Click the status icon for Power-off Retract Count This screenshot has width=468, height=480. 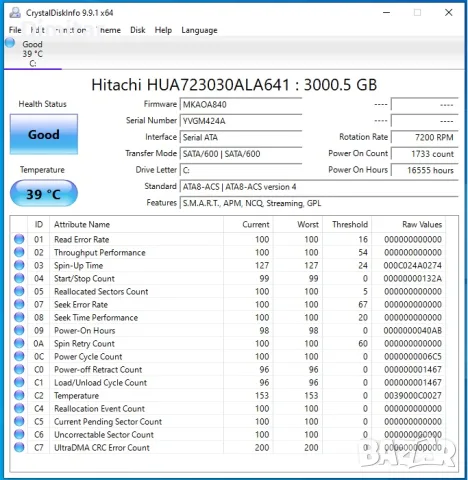19,369
